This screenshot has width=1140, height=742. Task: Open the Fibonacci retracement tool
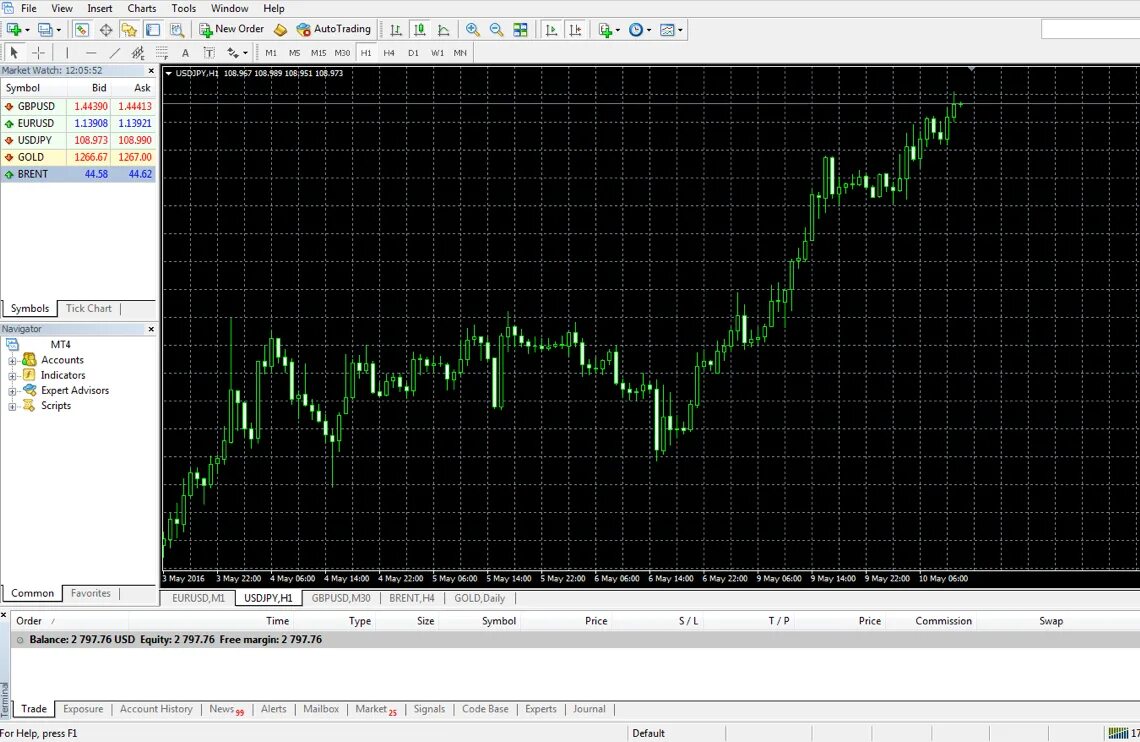pos(162,52)
